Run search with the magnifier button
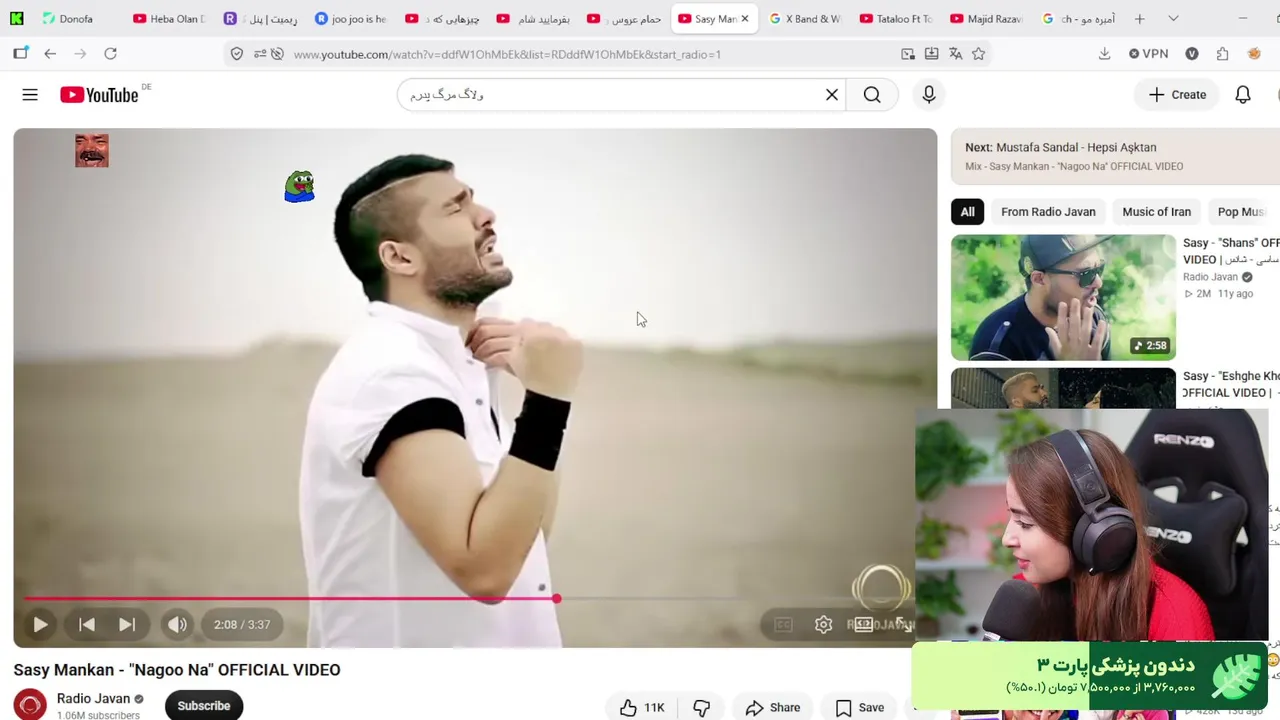 pyautogui.click(x=872, y=95)
